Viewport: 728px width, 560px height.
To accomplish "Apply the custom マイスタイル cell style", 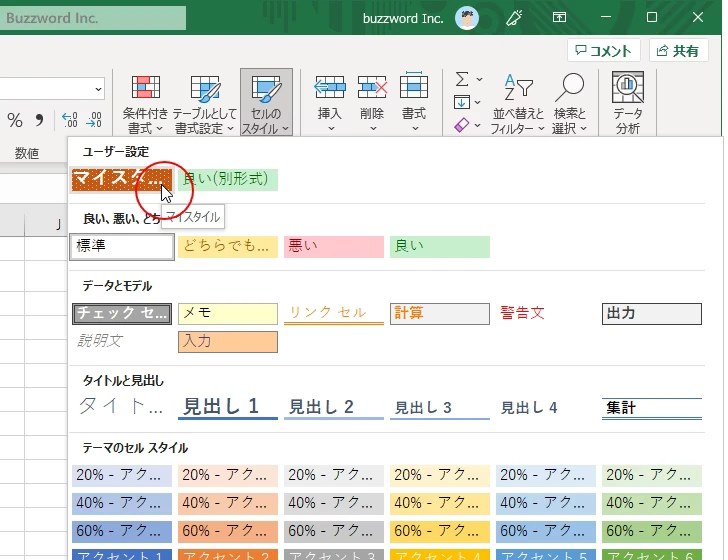I will point(122,180).
